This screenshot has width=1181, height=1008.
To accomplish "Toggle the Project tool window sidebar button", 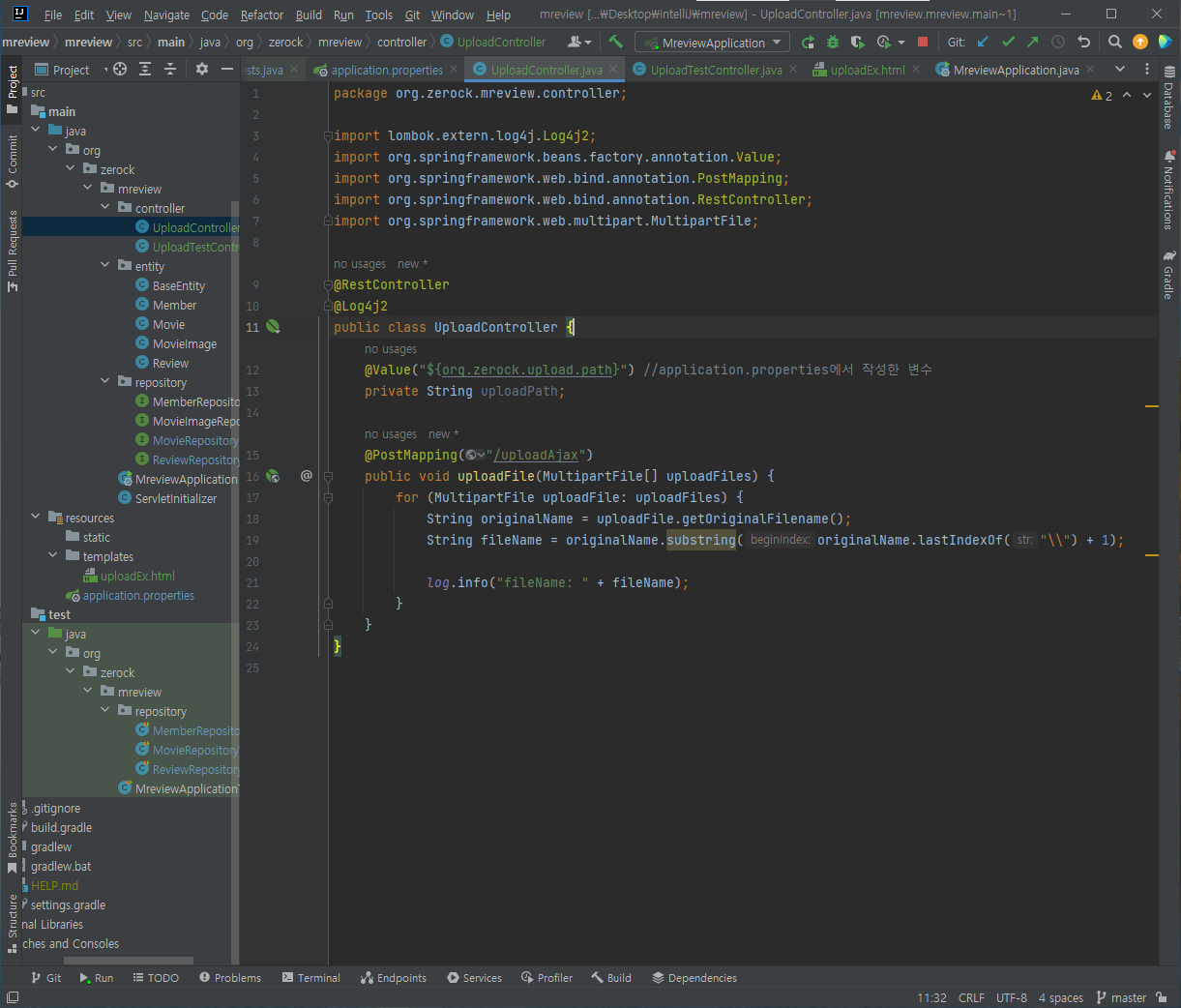I will click(x=12, y=89).
